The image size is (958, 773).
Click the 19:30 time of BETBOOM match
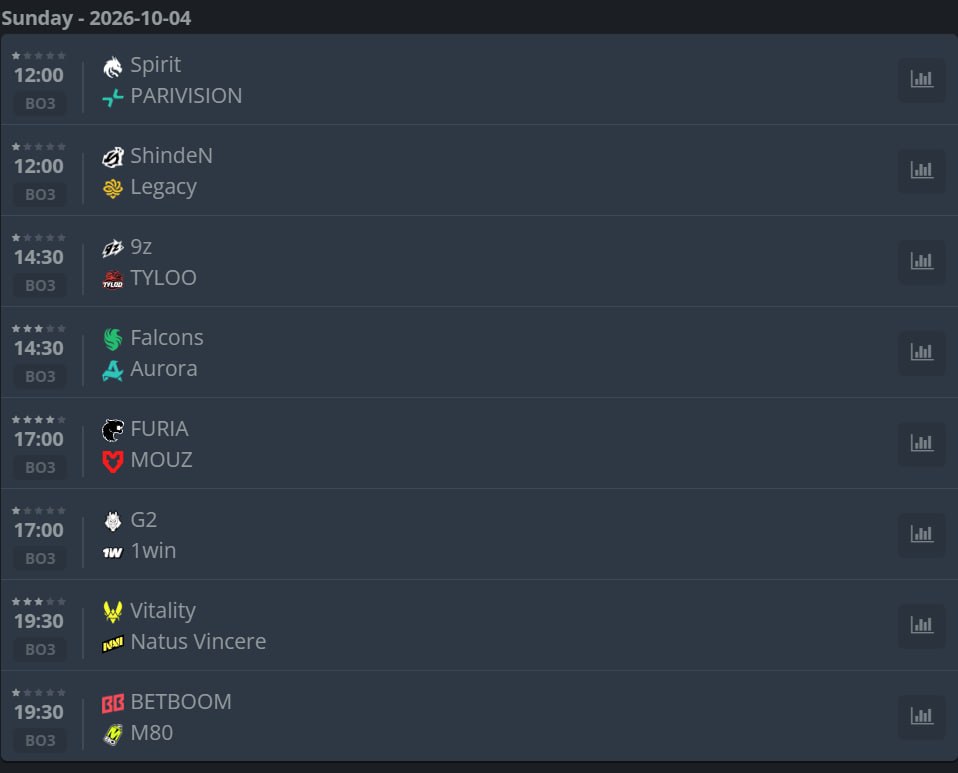(39, 712)
